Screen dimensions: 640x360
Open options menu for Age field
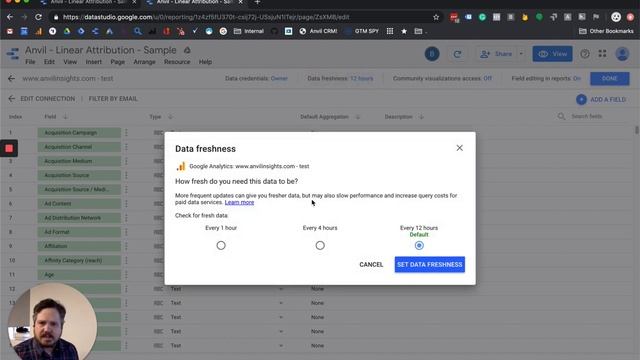point(126,275)
